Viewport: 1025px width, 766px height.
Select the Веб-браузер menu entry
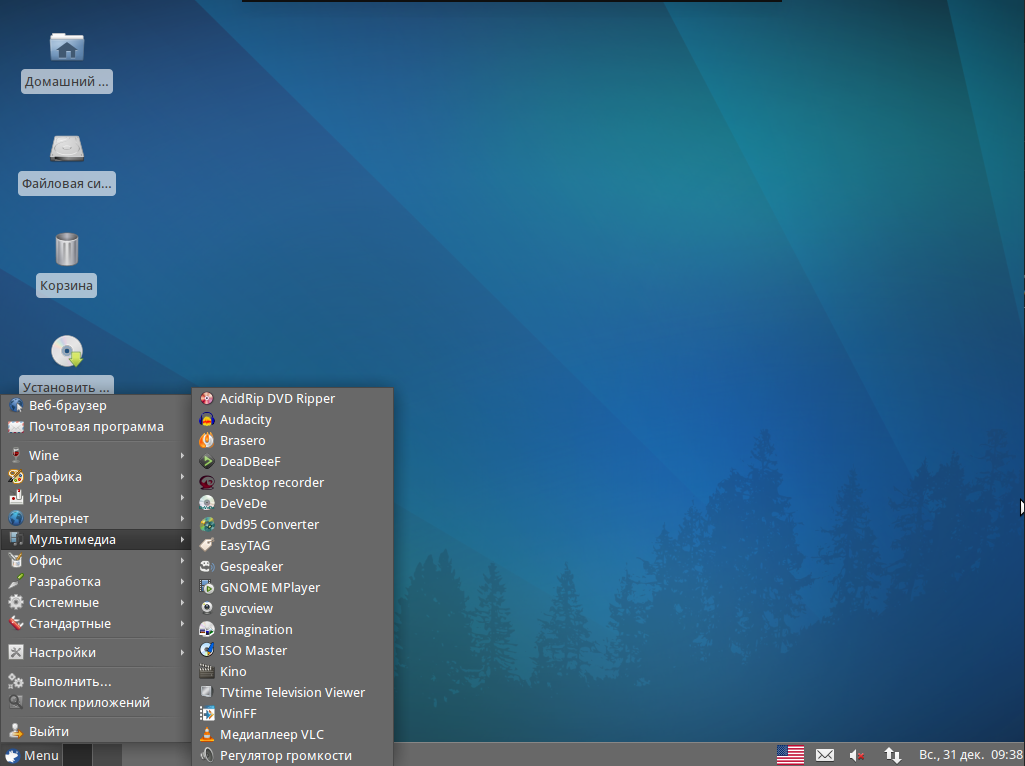point(96,405)
